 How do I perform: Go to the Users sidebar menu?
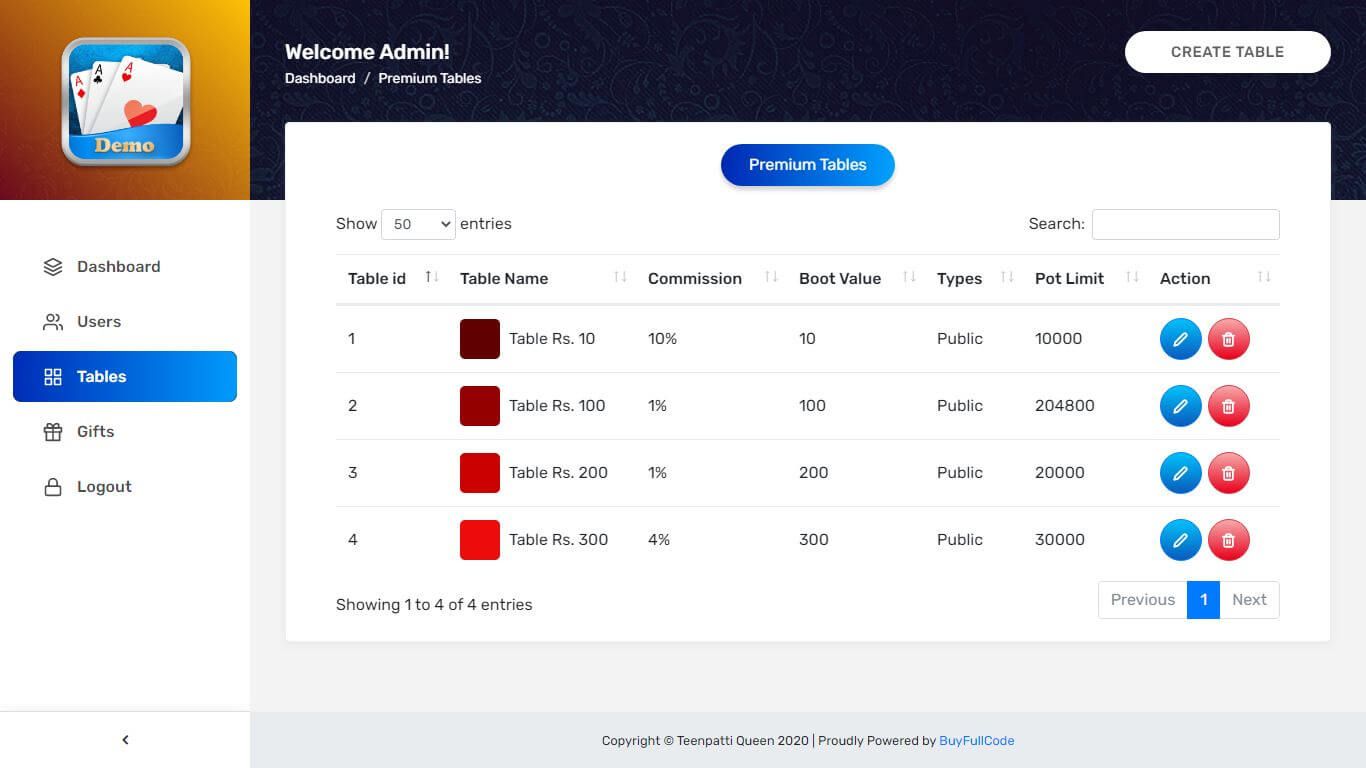click(98, 322)
